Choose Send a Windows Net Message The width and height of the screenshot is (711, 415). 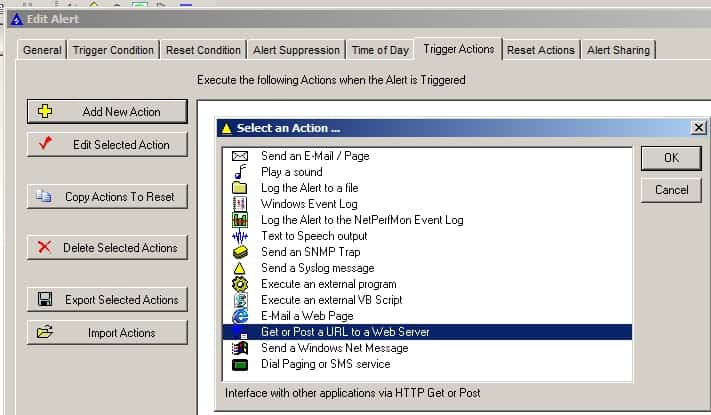[x=427, y=348]
